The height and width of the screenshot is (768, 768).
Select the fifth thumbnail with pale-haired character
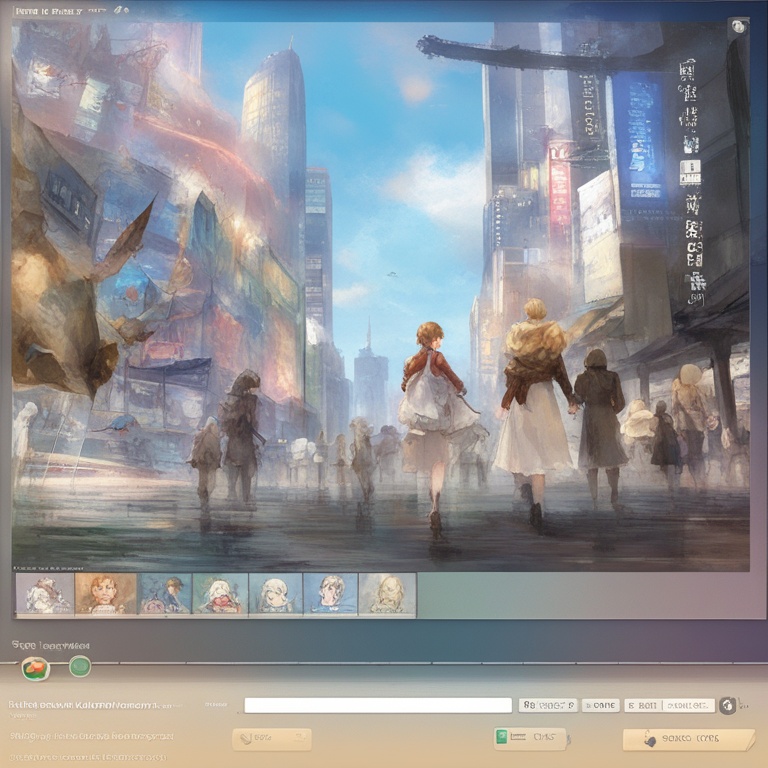click(275, 594)
